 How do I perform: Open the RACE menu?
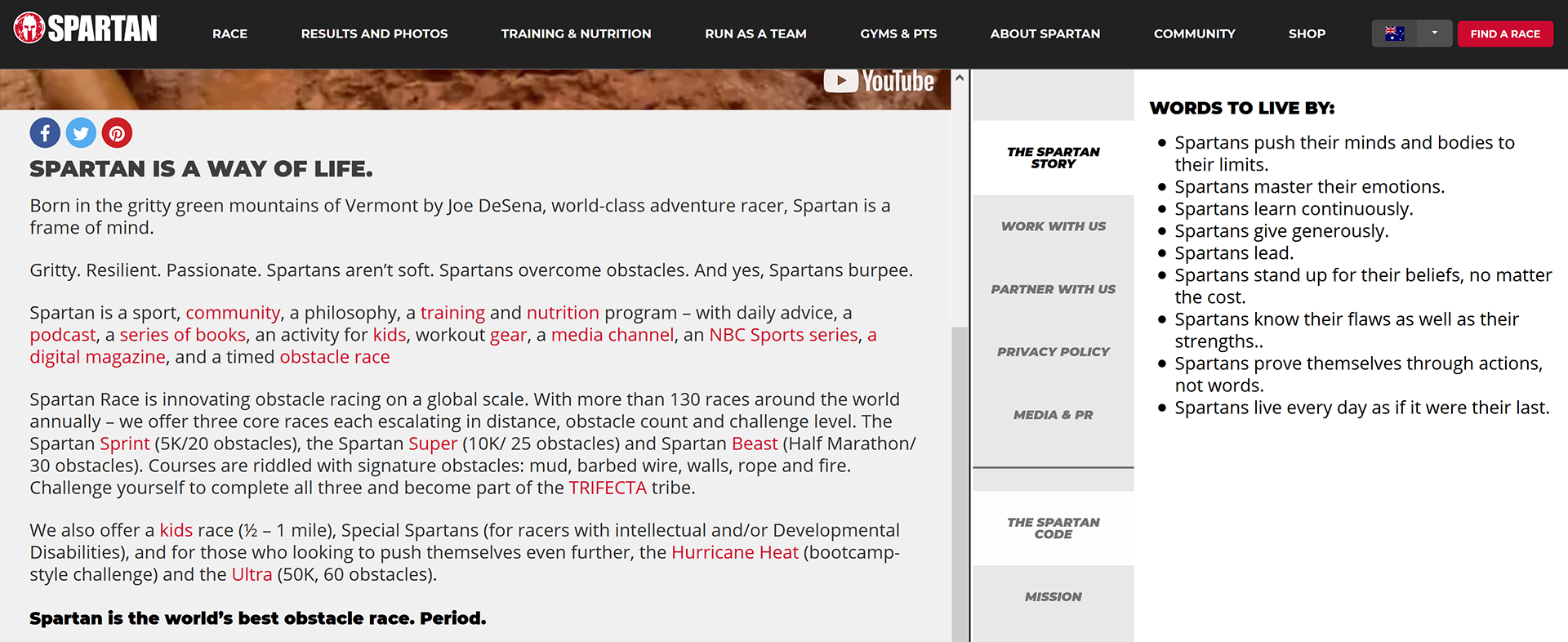[229, 33]
